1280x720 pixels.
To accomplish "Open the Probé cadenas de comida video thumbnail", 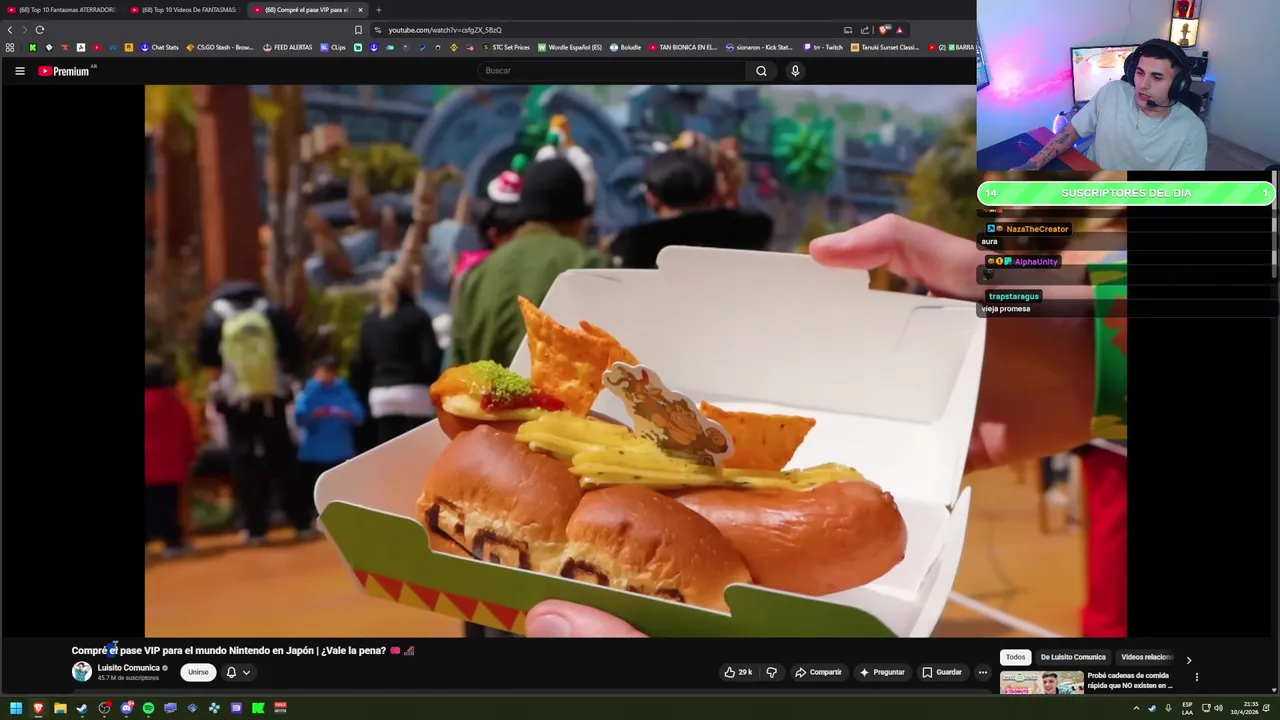I will [x=1041, y=683].
